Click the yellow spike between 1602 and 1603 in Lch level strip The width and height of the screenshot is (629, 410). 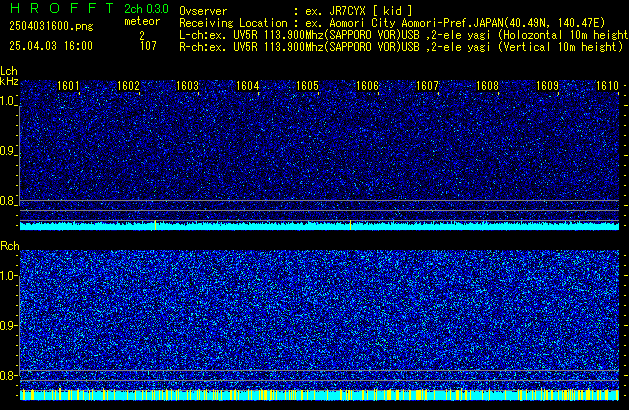click(155, 225)
